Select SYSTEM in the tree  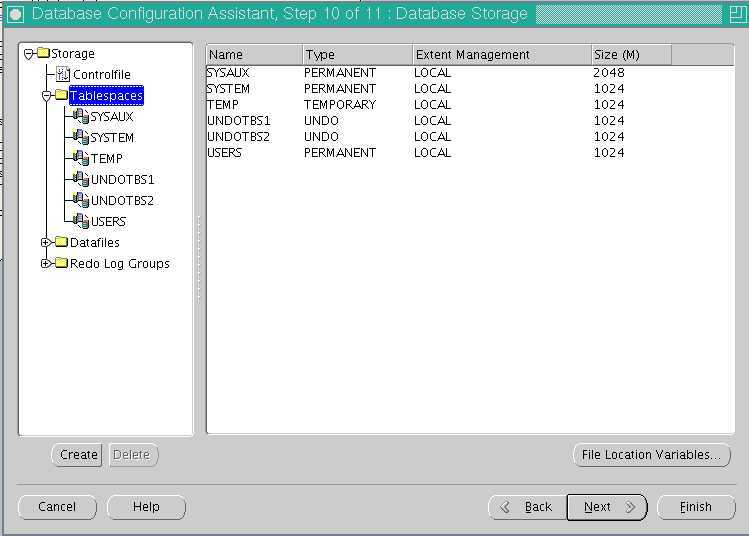tap(112, 138)
